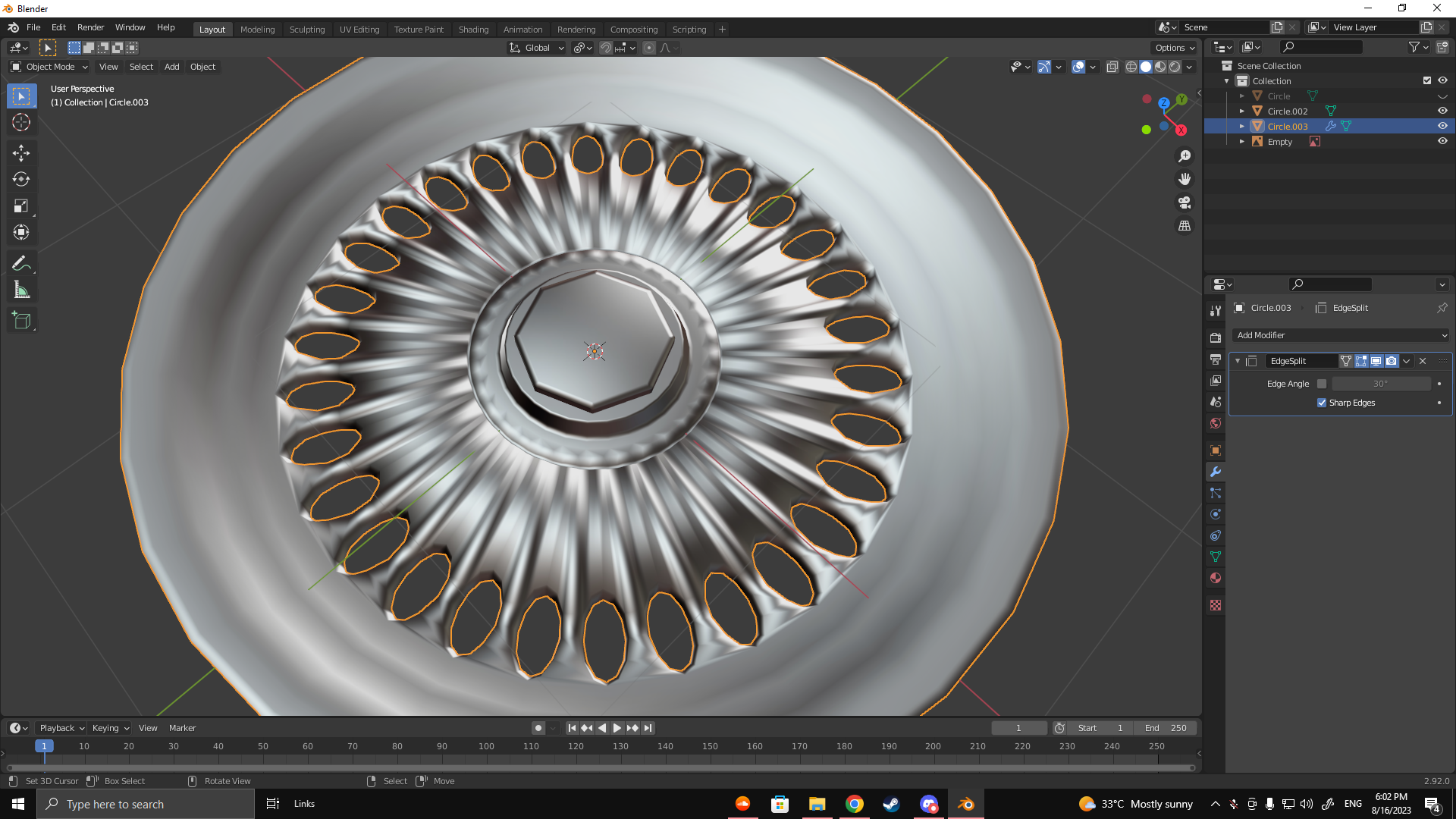Expand the Circle.003 tree item
1456x819 pixels.
point(1242,127)
